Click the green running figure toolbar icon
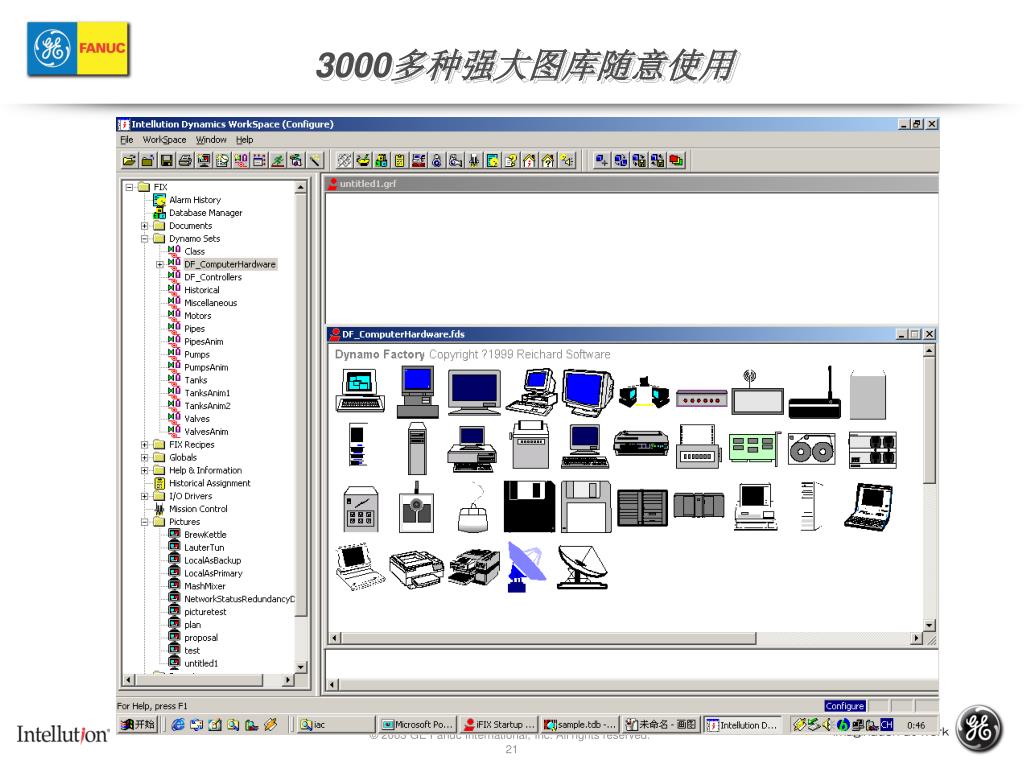Screen dimensions: 1024x768 tap(278, 160)
